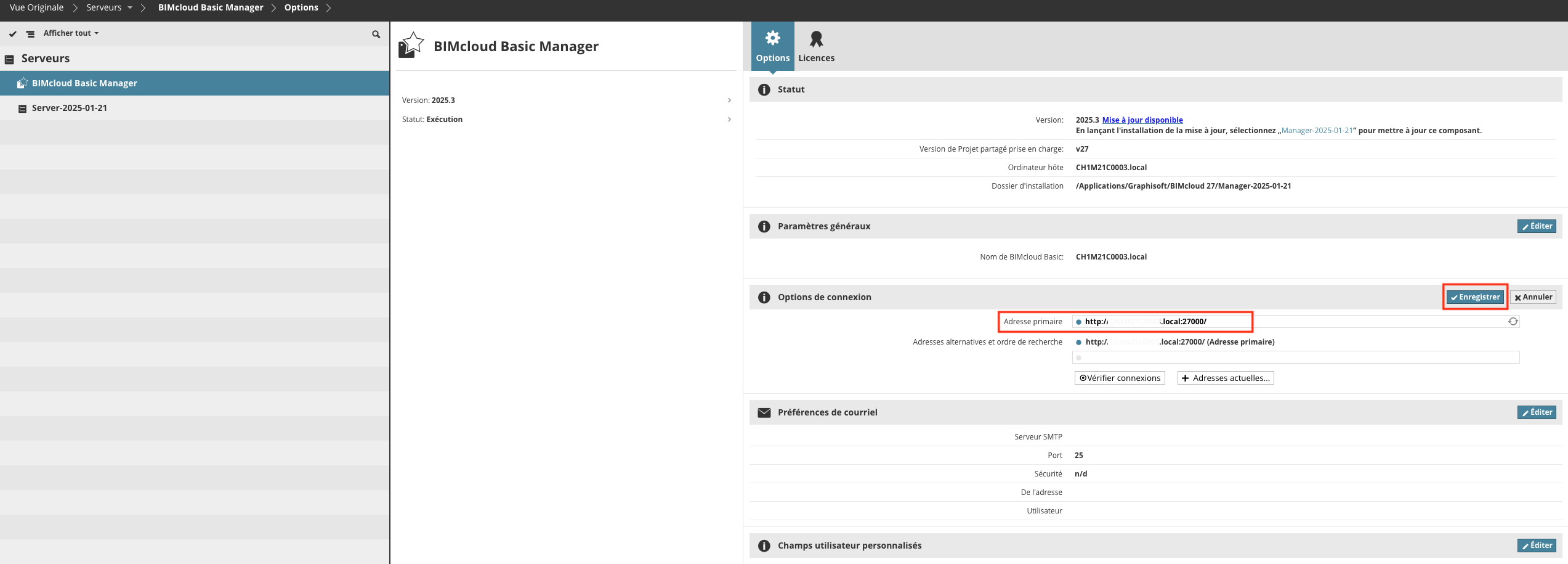This screenshot has width=1568, height=564.
Task: Click the Port value 25
Action: click(1079, 456)
